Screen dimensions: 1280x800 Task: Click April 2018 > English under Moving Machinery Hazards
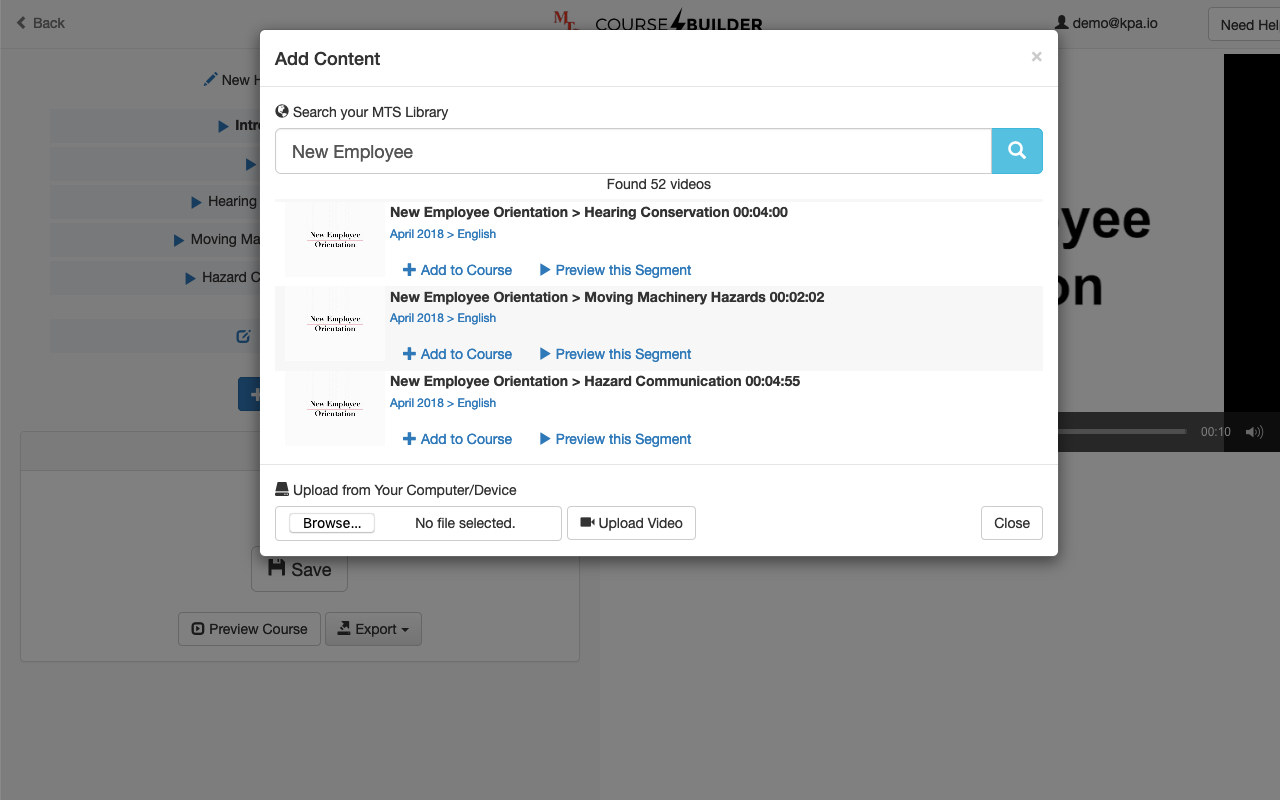pos(443,318)
